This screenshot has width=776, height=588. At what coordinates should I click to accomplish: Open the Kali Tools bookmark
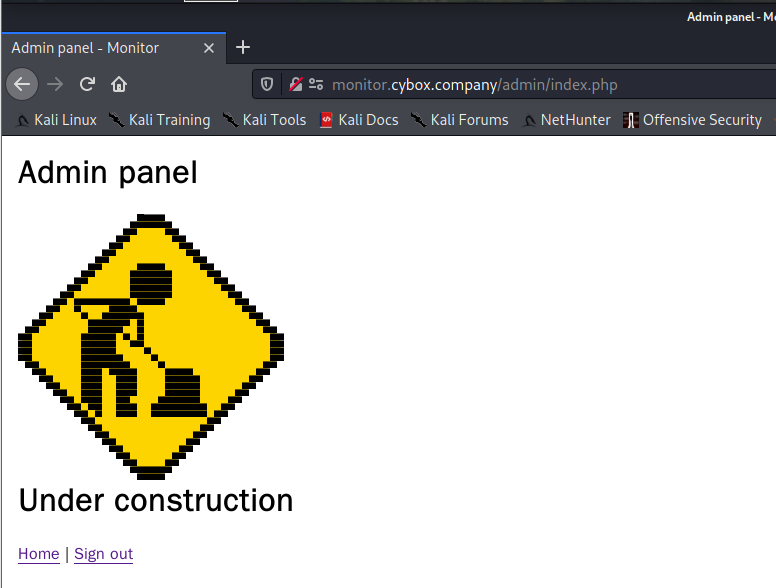pos(264,120)
